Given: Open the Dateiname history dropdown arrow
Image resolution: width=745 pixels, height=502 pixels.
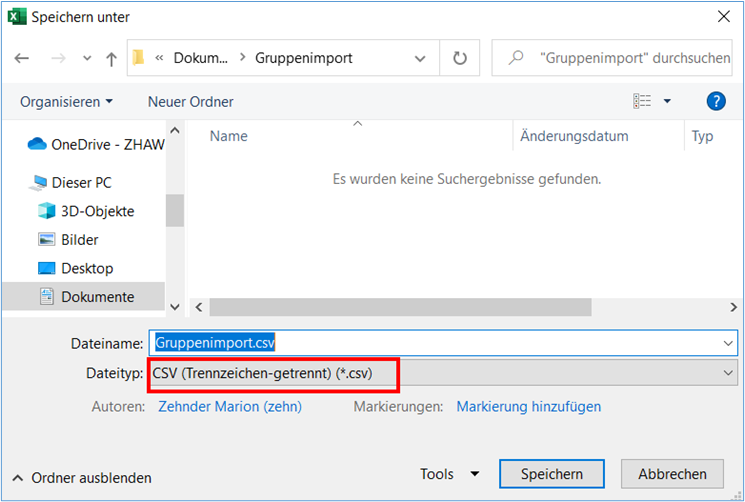Looking at the screenshot, I should click(727, 342).
